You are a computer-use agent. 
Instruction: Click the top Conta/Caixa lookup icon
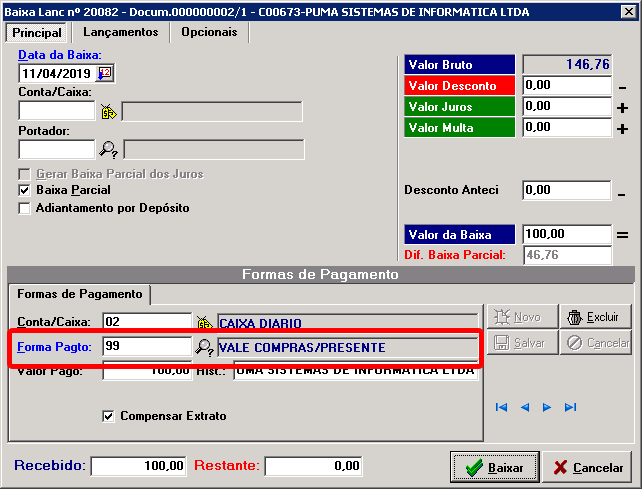108,111
